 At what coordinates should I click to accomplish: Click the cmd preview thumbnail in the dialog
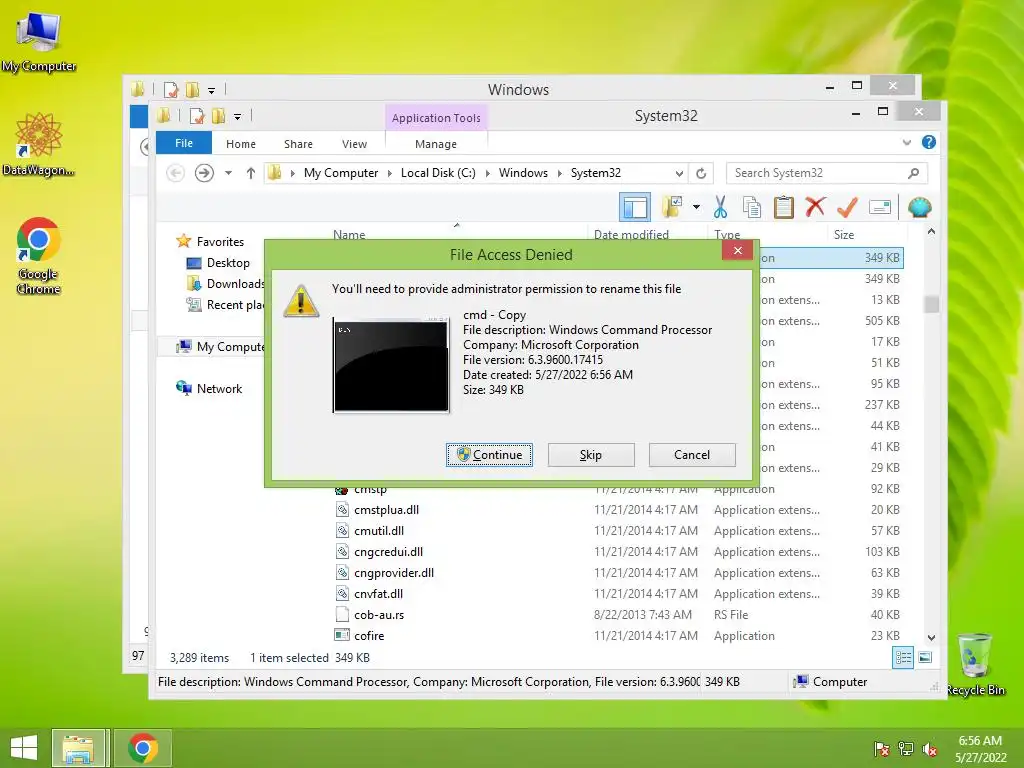click(391, 365)
